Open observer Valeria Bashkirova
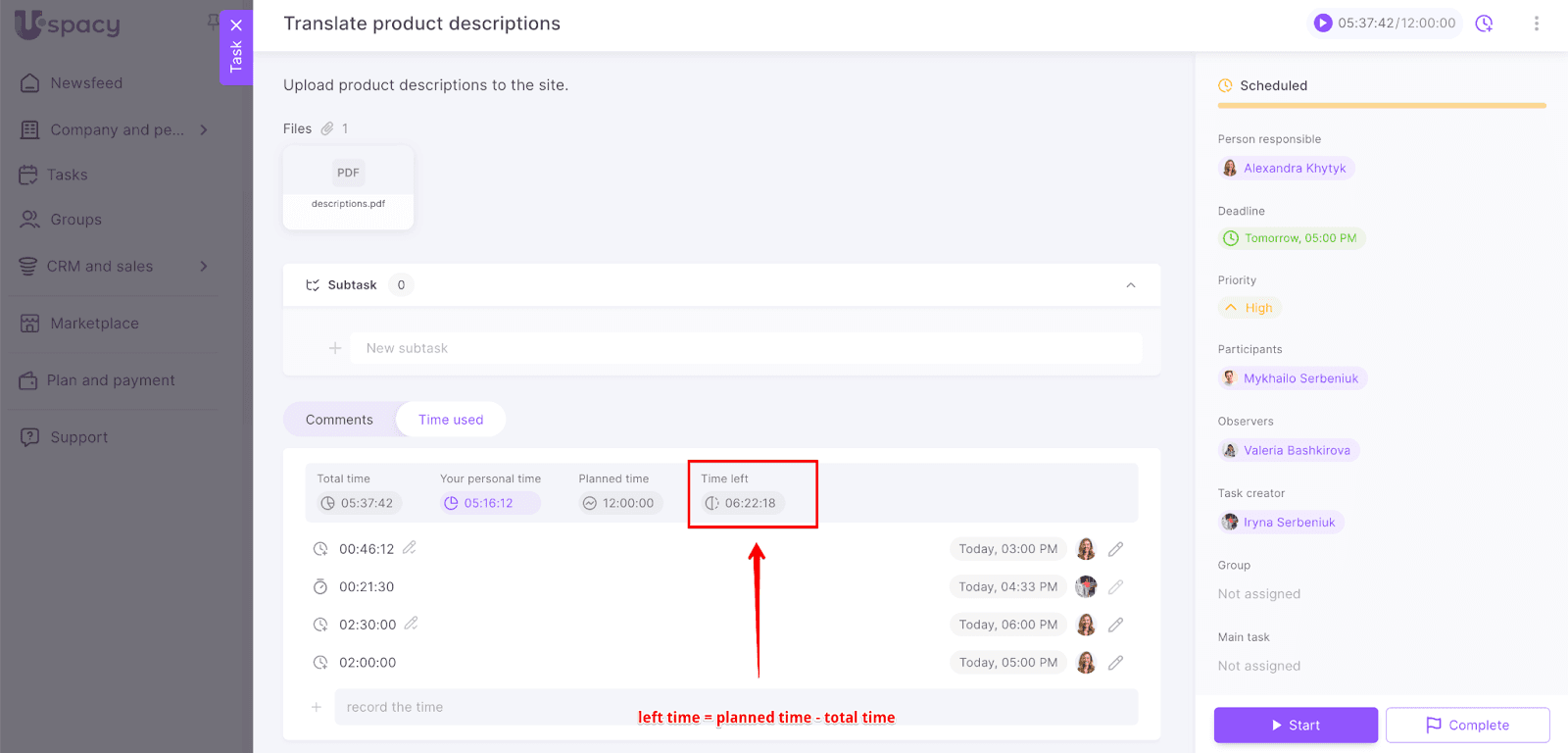The height and width of the screenshot is (753, 1568). pos(1289,451)
